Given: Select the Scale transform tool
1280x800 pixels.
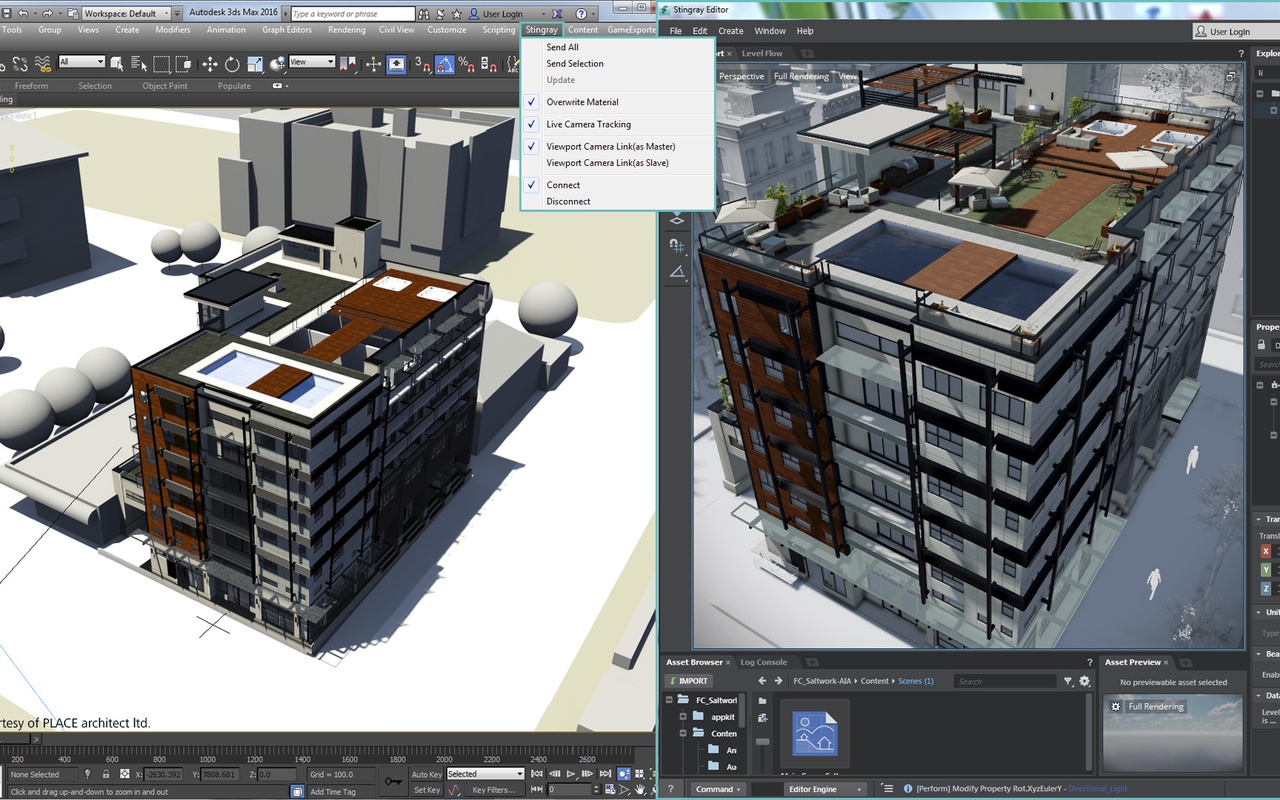Looking at the screenshot, I should pos(254,64).
